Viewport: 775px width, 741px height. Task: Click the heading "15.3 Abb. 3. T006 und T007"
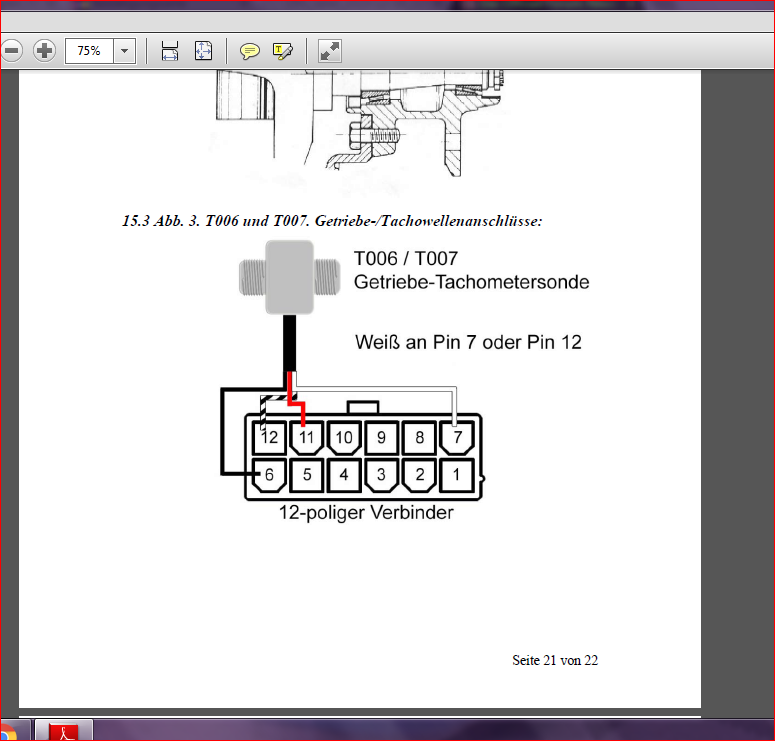[x=215, y=220]
